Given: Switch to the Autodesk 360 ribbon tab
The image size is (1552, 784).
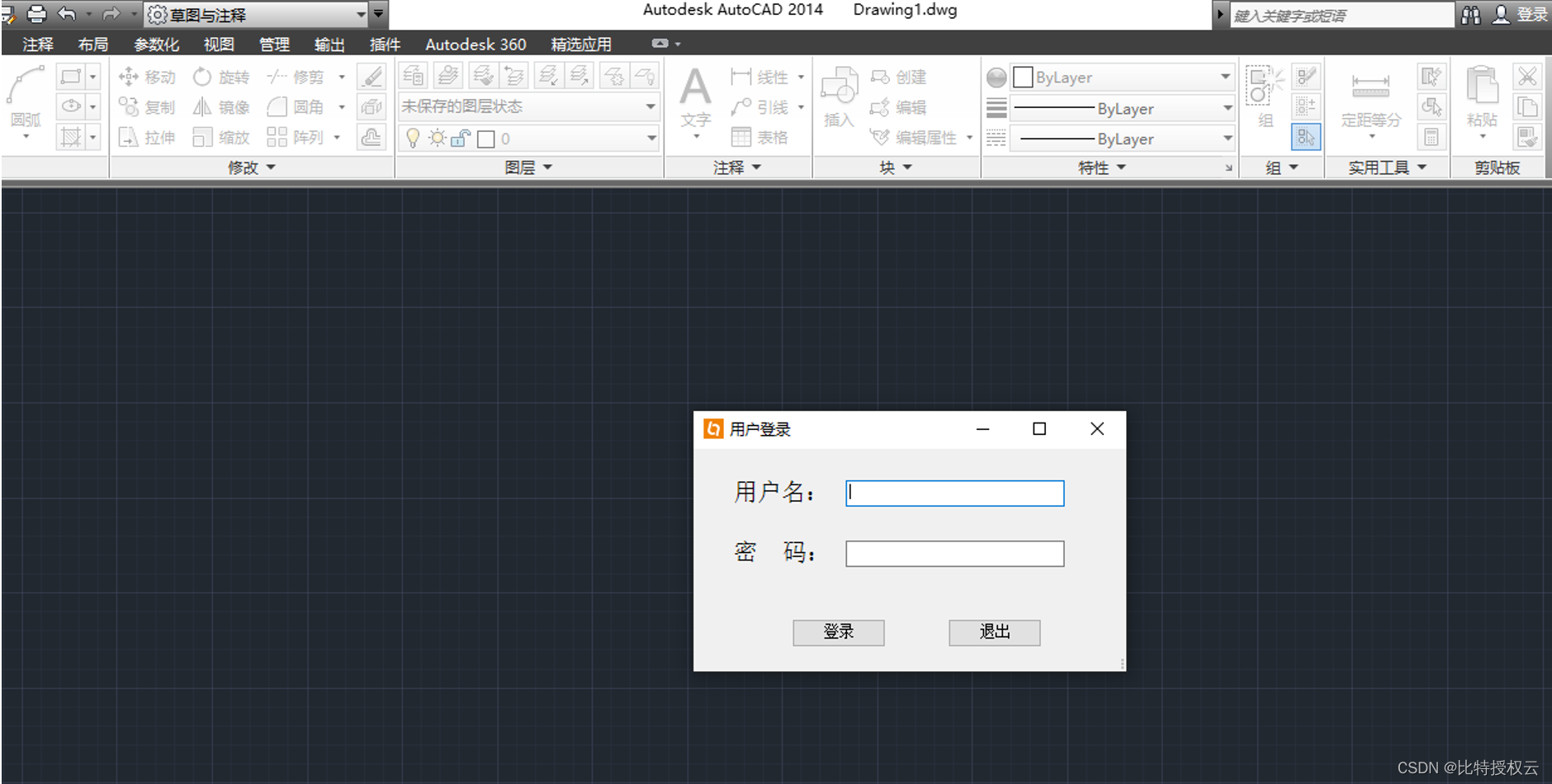Looking at the screenshot, I should [476, 45].
